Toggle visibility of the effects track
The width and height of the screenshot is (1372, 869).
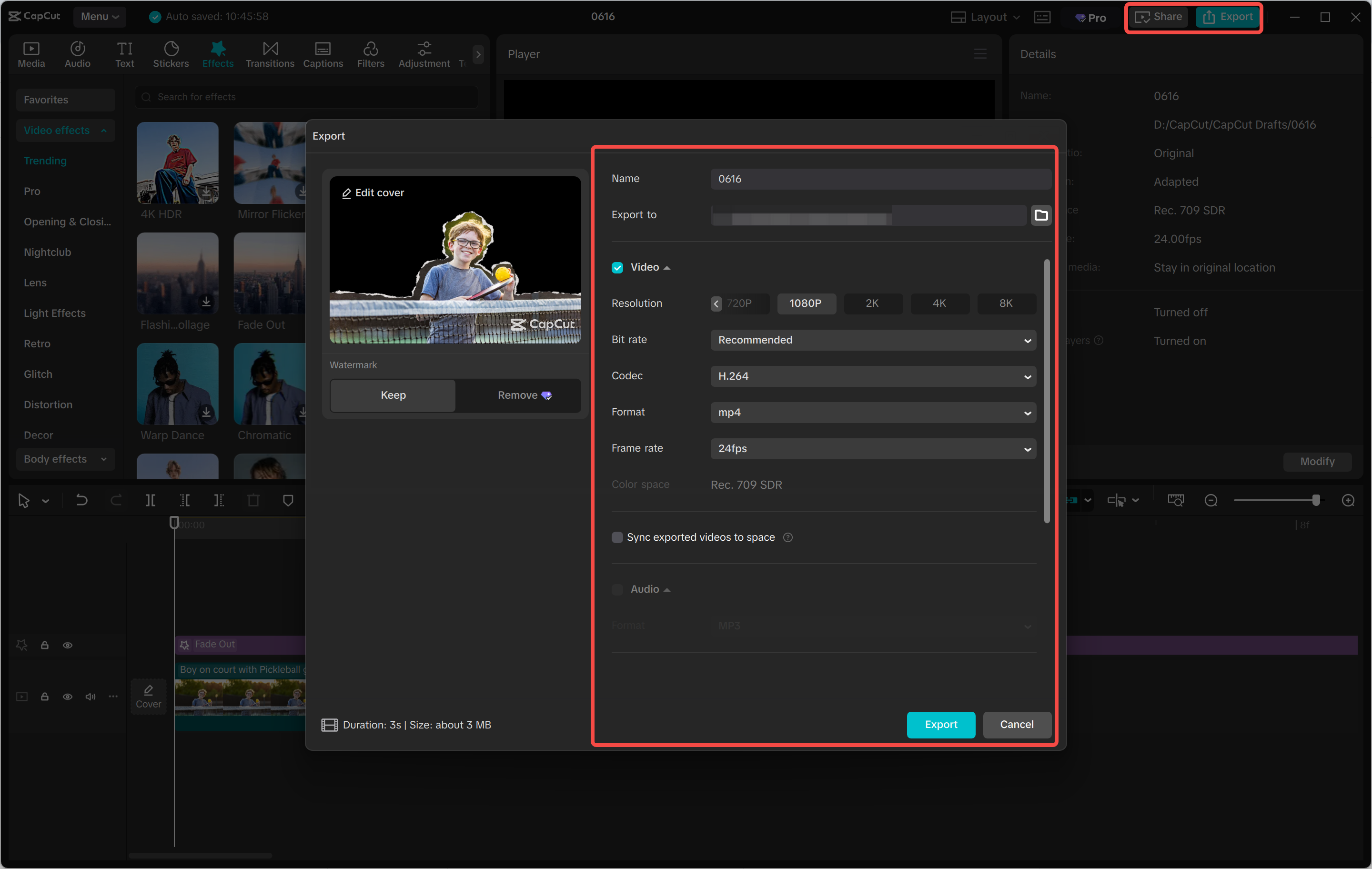click(x=68, y=645)
